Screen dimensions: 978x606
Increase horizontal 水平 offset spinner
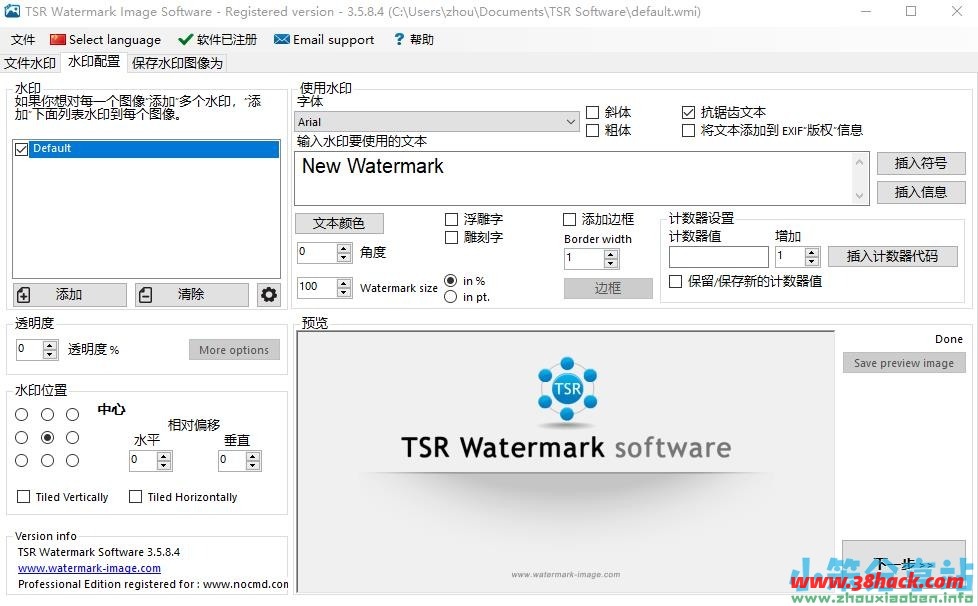tap(163, 457)
